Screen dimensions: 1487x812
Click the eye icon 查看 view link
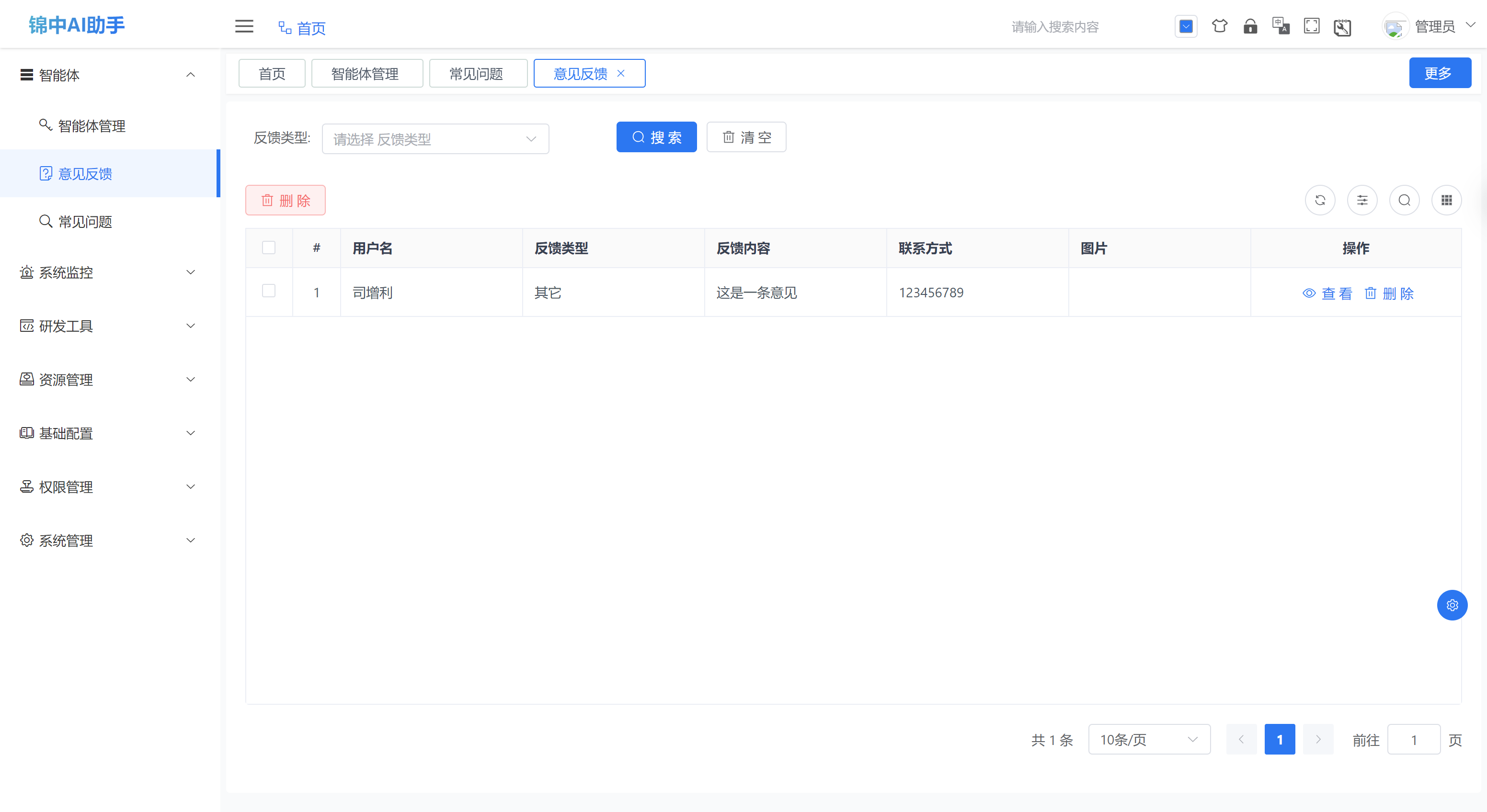point(1327,293)
